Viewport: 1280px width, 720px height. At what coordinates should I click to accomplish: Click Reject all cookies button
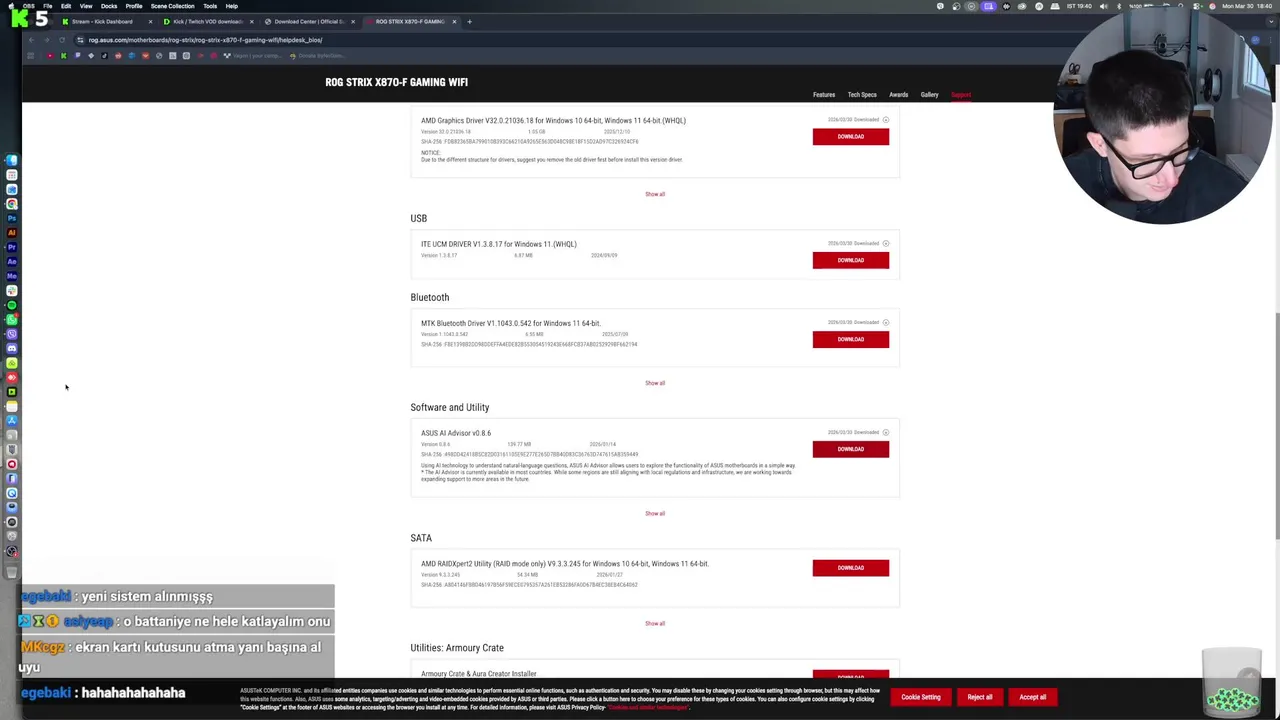tap(980, 697)
